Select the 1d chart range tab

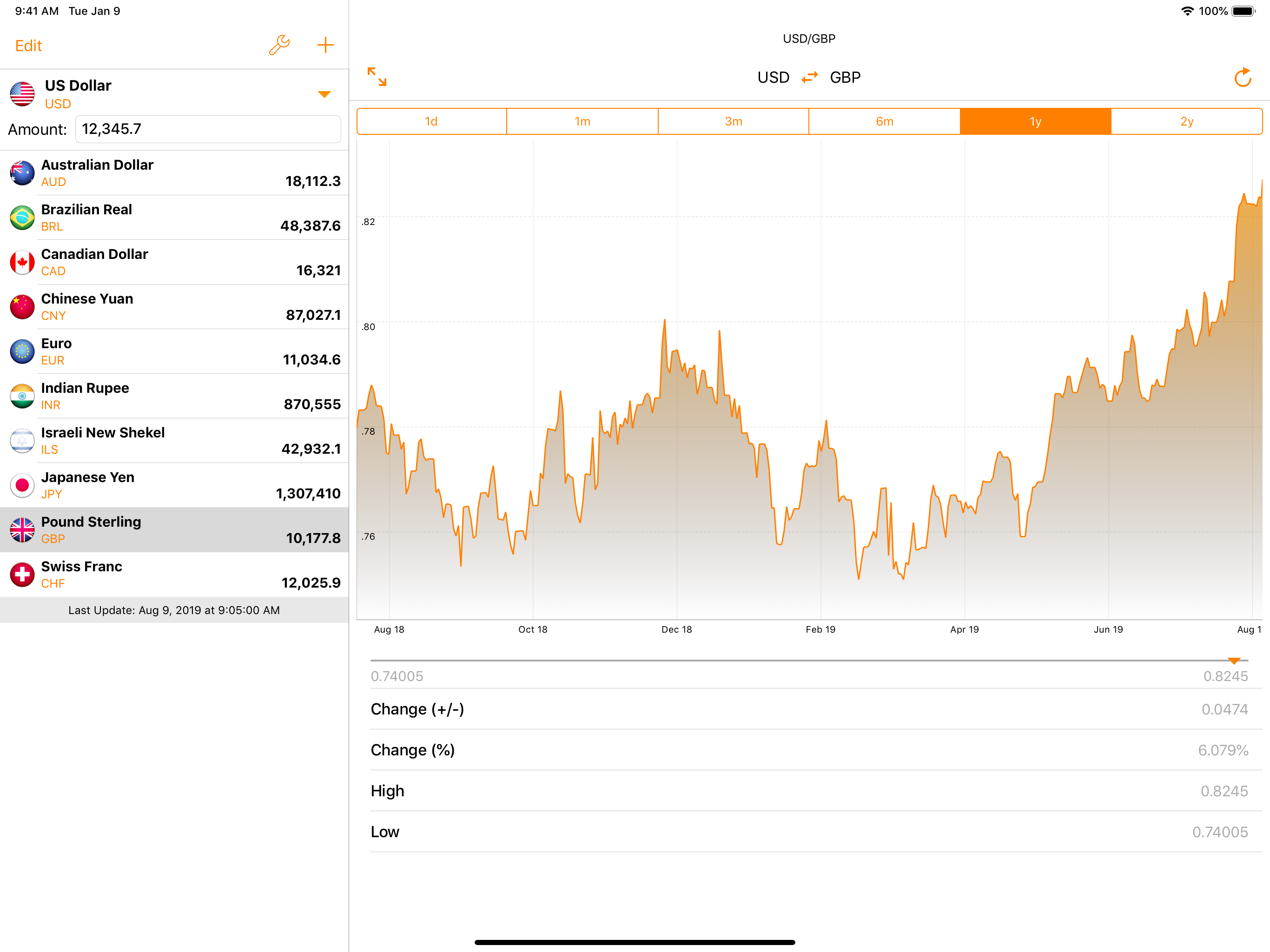pos(432,121)
